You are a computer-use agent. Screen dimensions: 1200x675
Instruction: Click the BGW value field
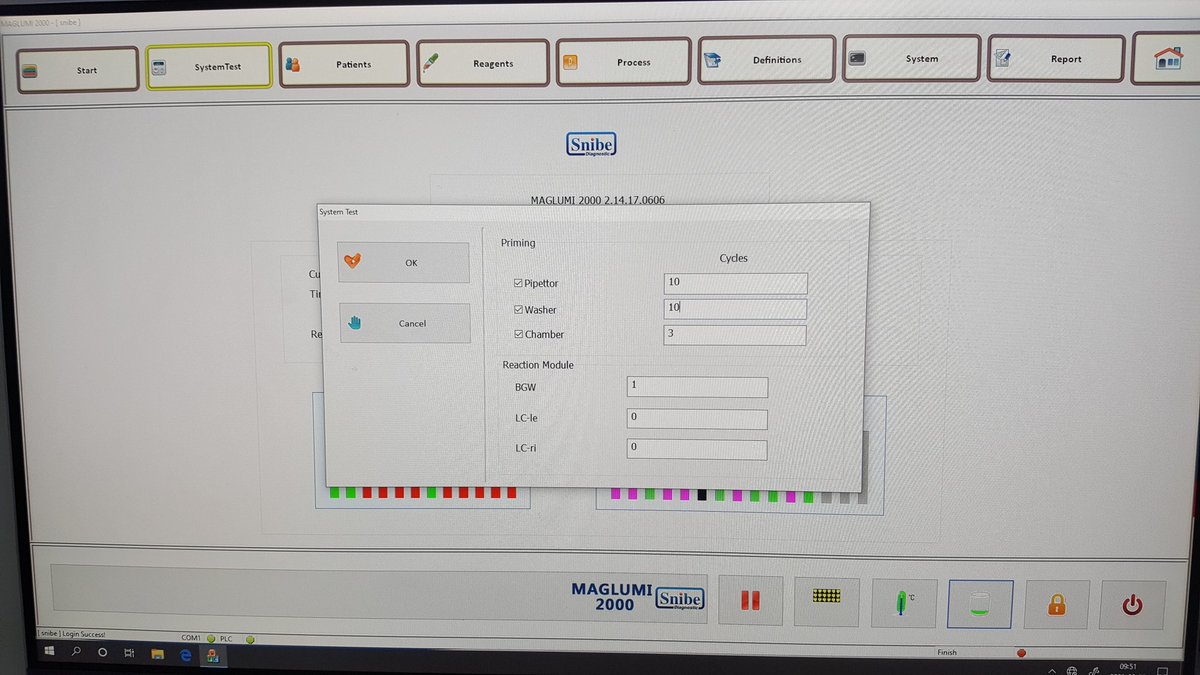pyautogui.click(x=697, y=387)
